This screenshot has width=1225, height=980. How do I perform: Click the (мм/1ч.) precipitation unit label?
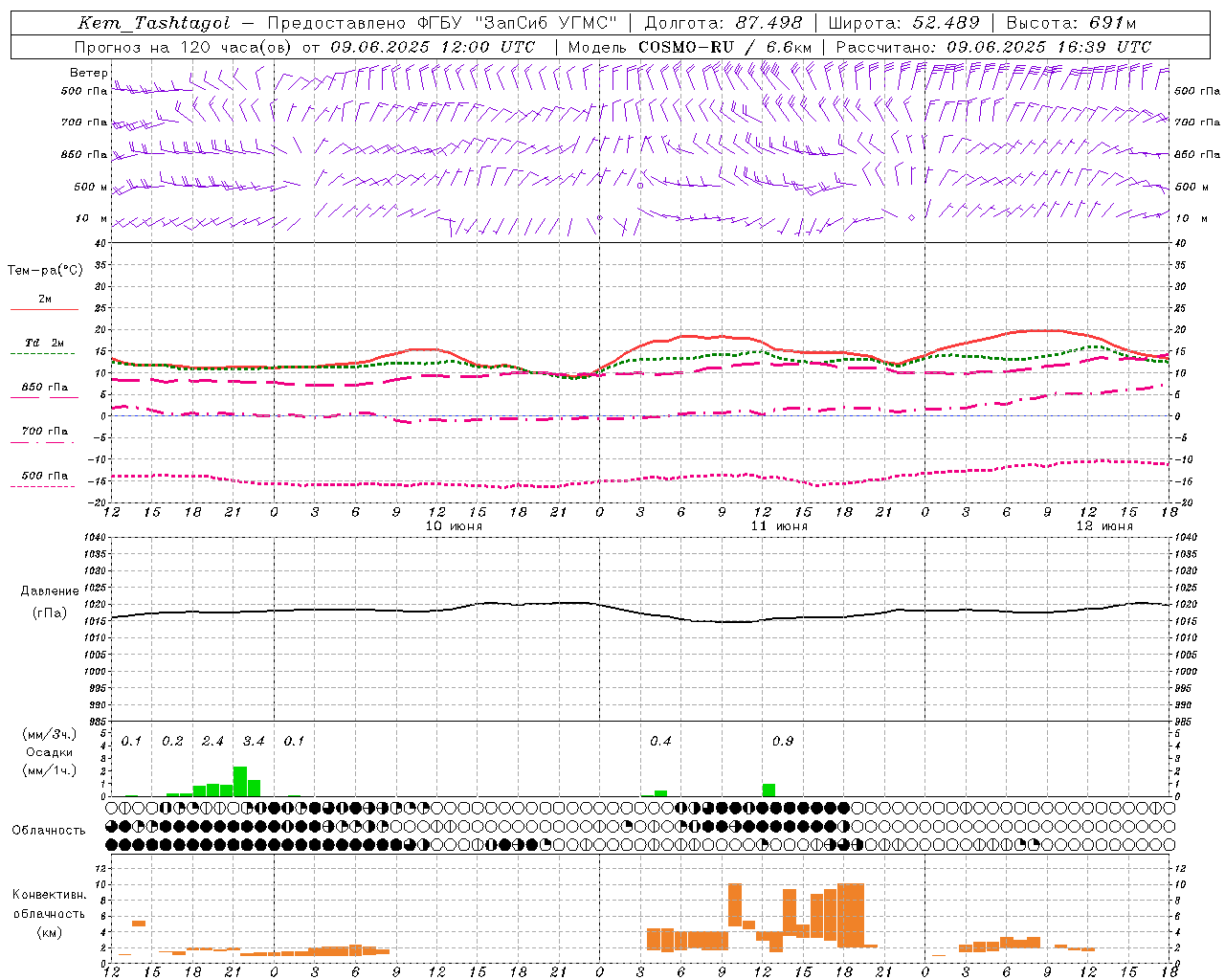click(x=49, y=770)
